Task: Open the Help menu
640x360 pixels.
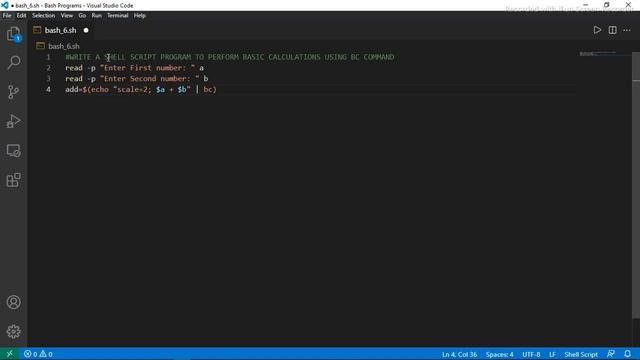Action: click(140, 16)
